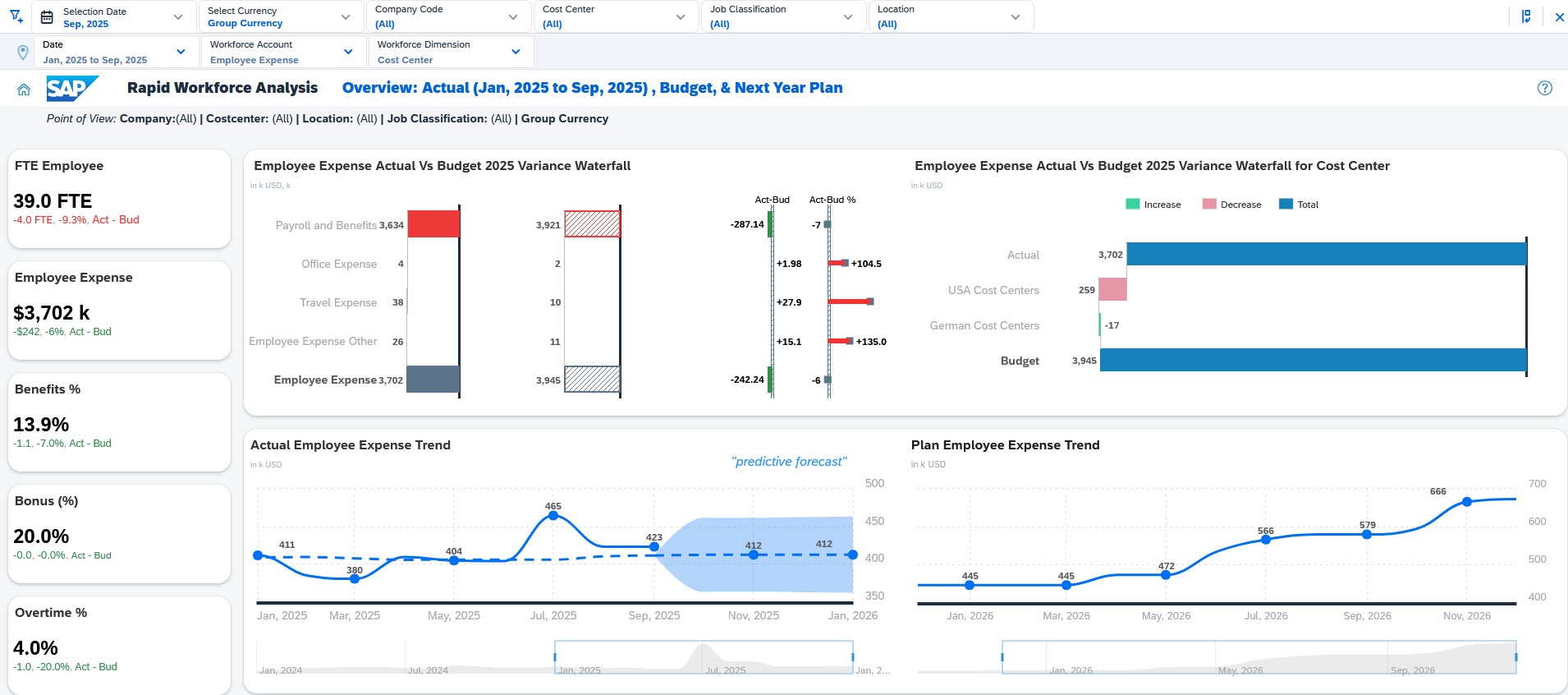The image size is (1568, 695).
Task: Click the Jul, 2025 peak data point 465
Action: [553, 516]
